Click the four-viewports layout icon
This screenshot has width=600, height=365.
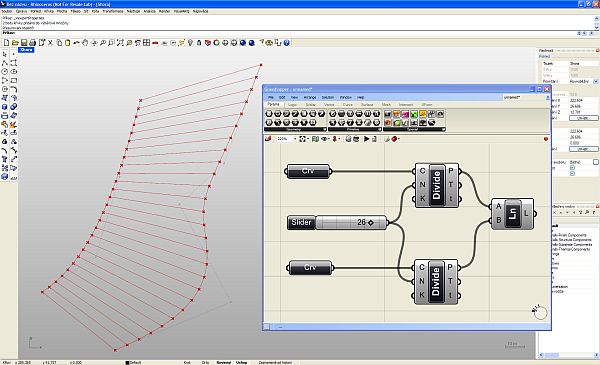(x=146, y=43)
